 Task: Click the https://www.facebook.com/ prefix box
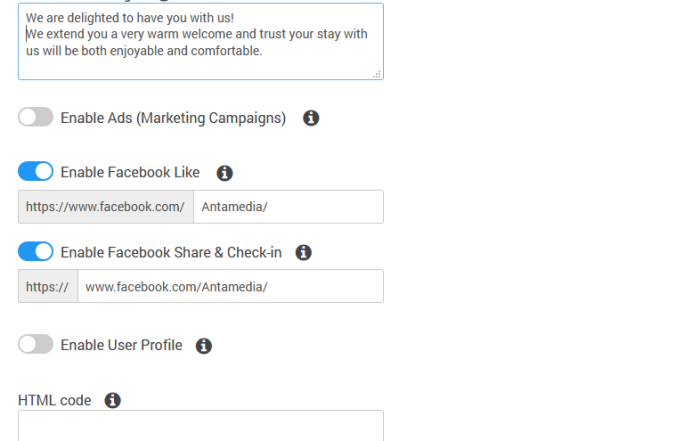106,207
